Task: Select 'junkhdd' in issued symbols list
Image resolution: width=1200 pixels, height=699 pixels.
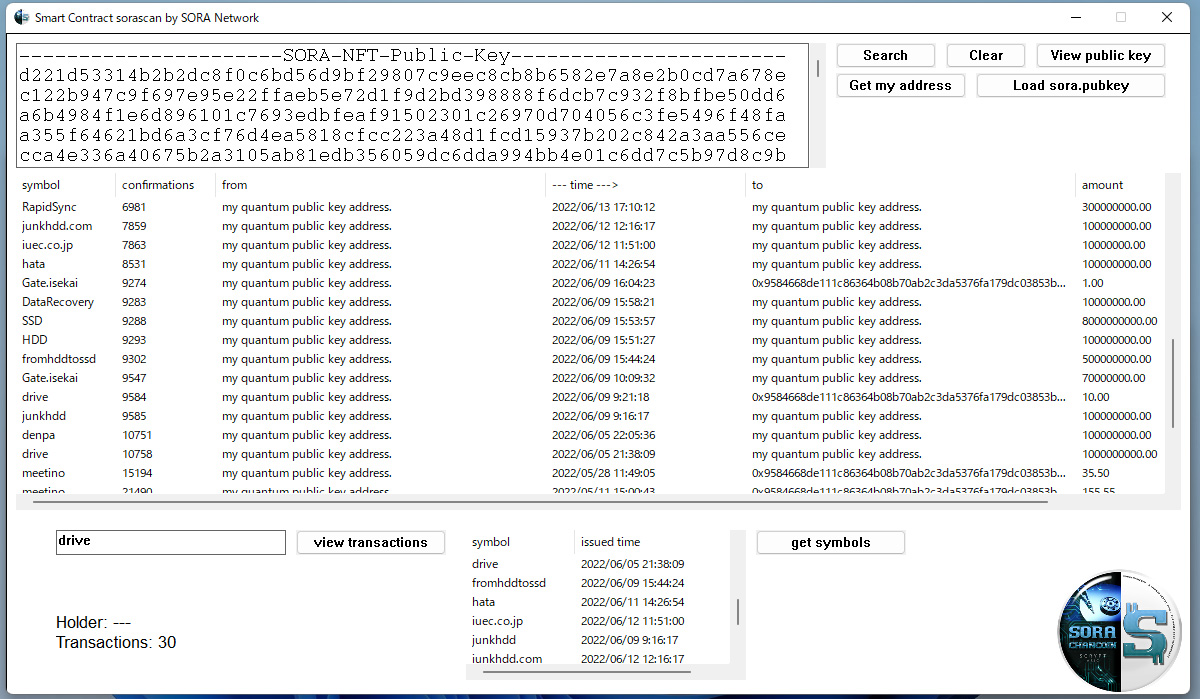Action: (598, 640)
